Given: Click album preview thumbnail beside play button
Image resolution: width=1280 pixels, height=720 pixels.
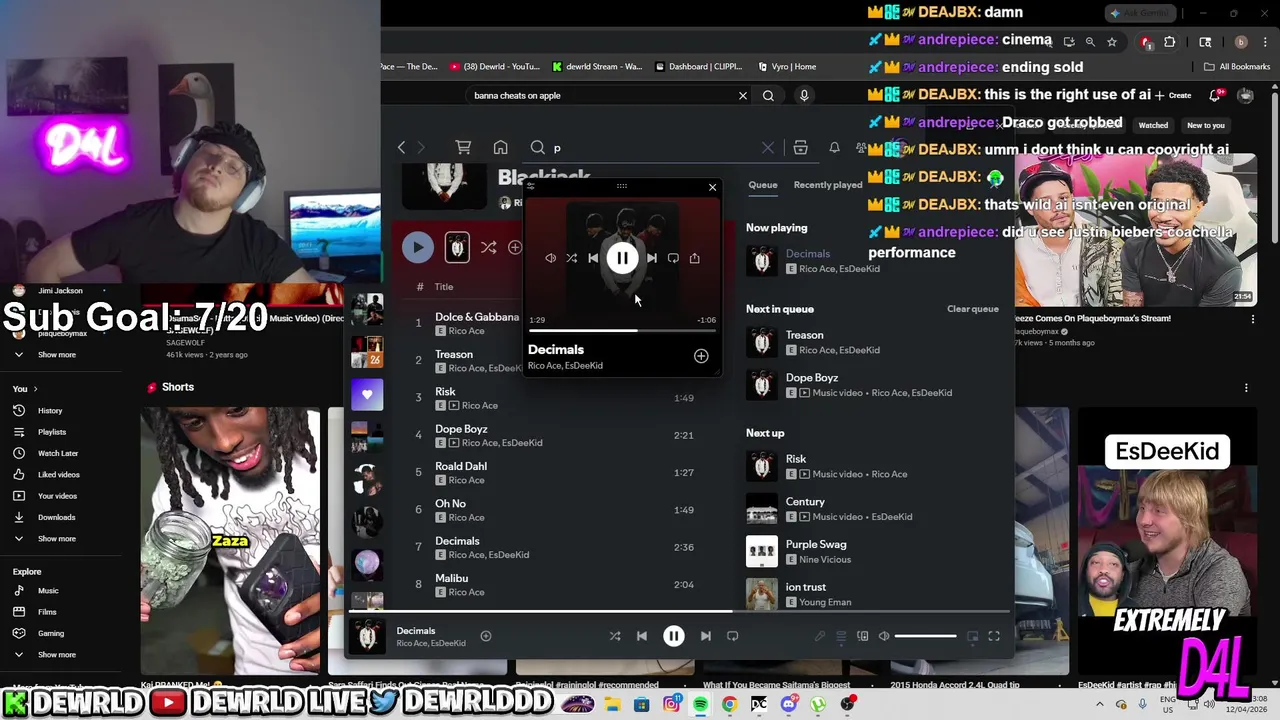Looking at the screenshot, I should click(x=457, y=247).
